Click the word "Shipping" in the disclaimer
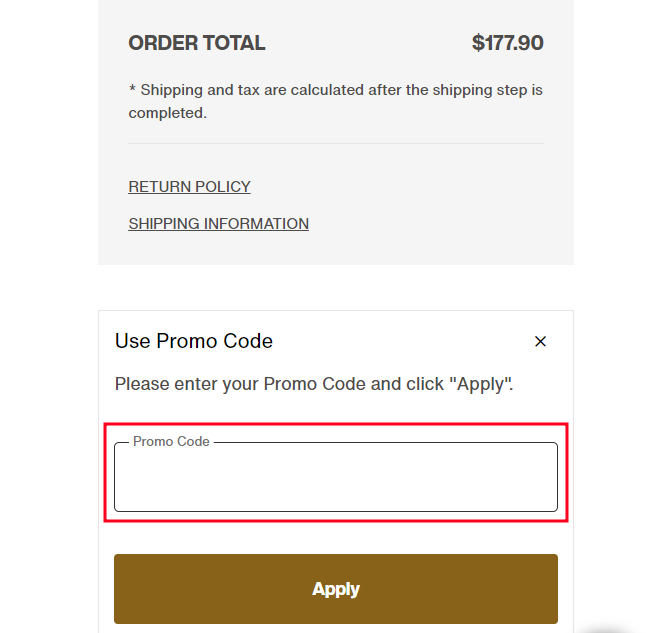The image size is (661, 633). pyautogui.click(x=173, y=90)
